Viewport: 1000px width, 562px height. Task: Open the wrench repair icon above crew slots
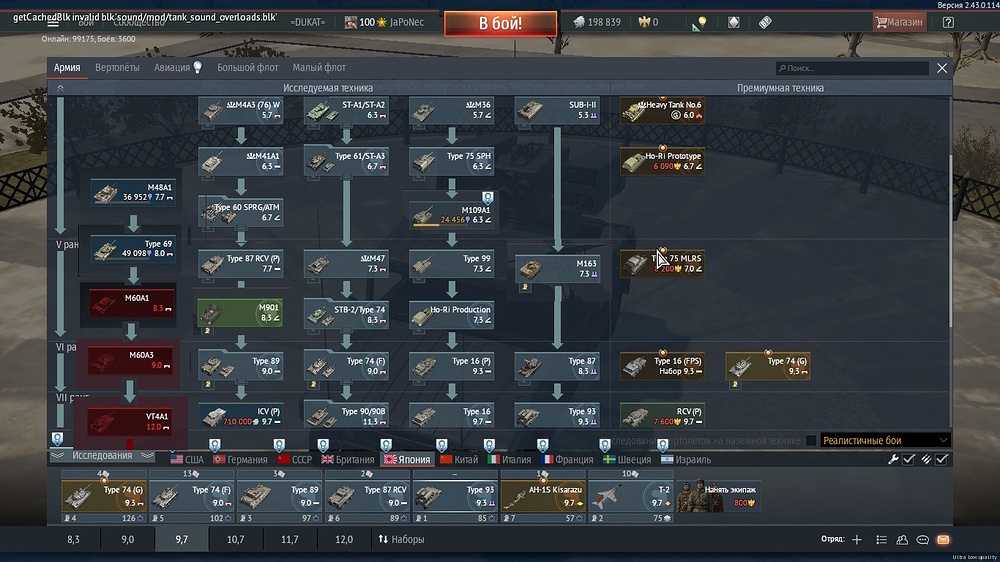(893, 459)
